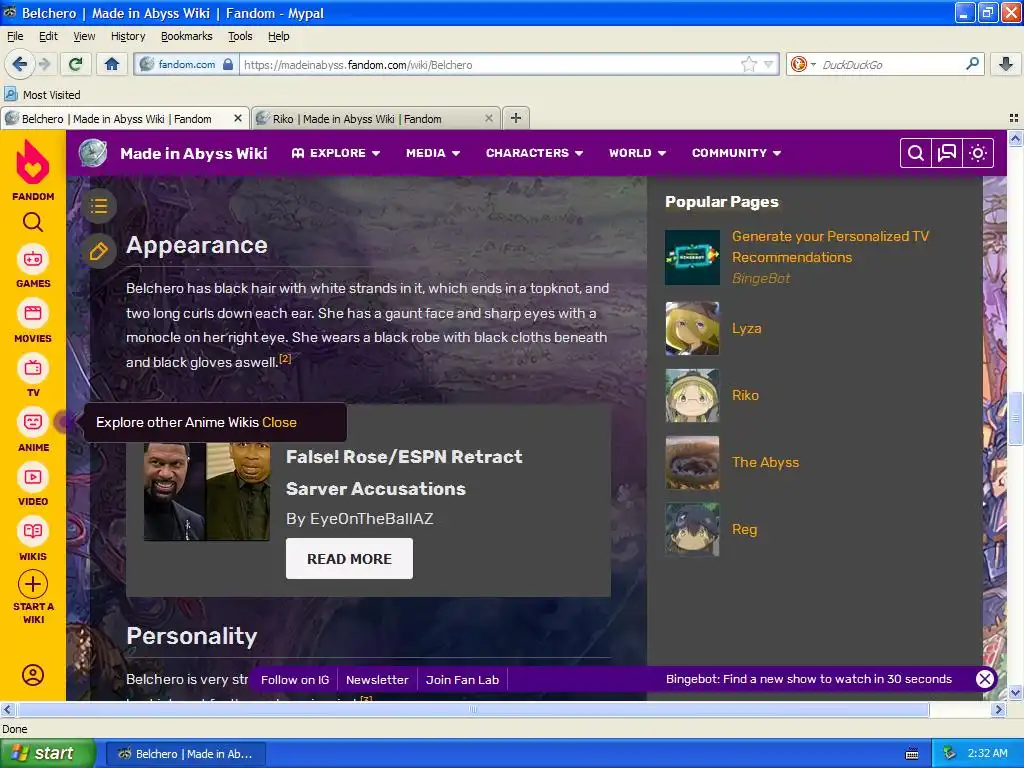The height and width of the screenshot is (768, 1024).
Task: Open the downloads arrow icon
Action: pyautogui.click(x=1006, y=64)
